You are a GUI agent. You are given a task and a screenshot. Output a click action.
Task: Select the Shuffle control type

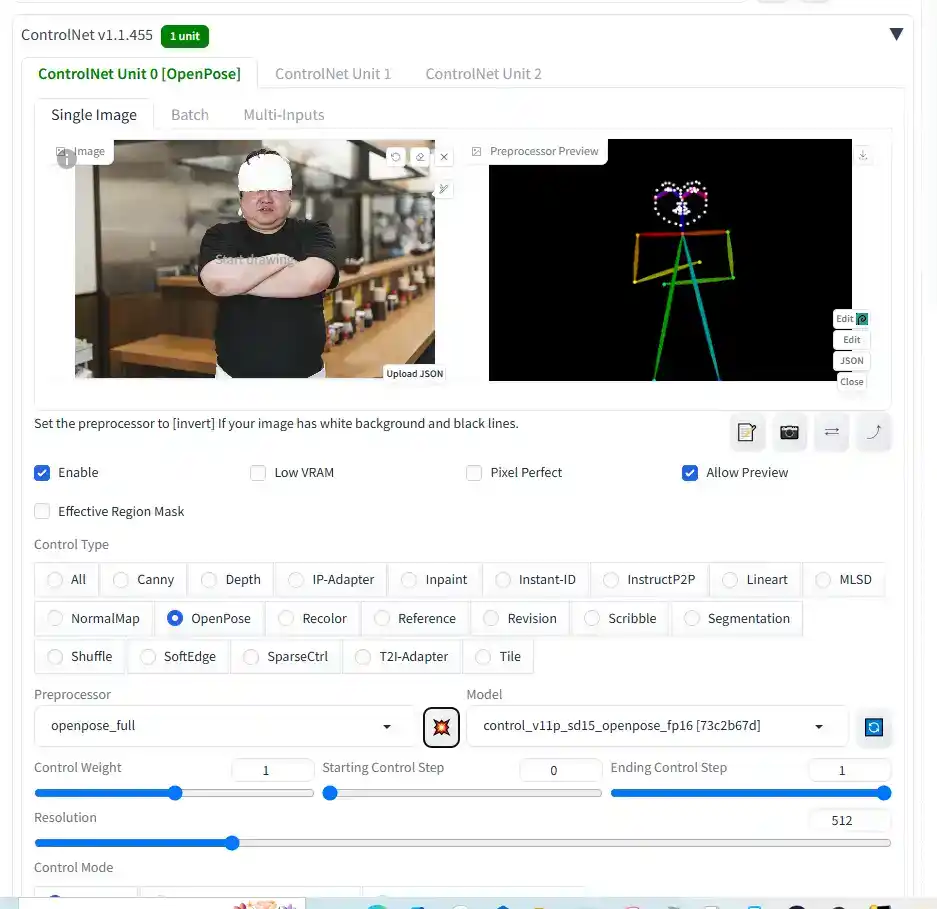(x=80, y=657)
